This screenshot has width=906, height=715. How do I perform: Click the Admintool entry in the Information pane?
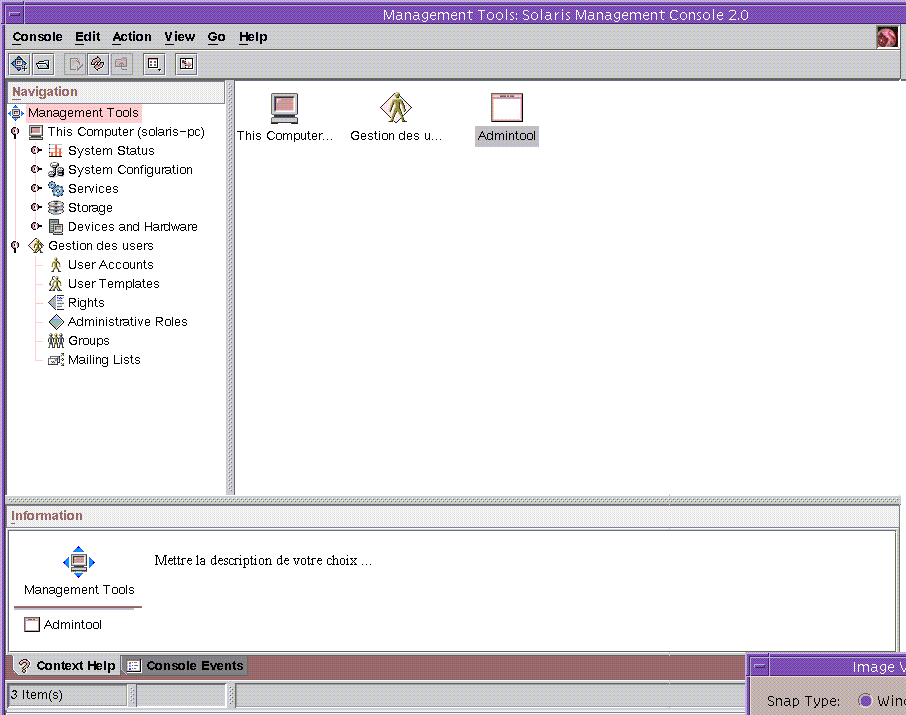pyautogui.click(x=63, y=624)
